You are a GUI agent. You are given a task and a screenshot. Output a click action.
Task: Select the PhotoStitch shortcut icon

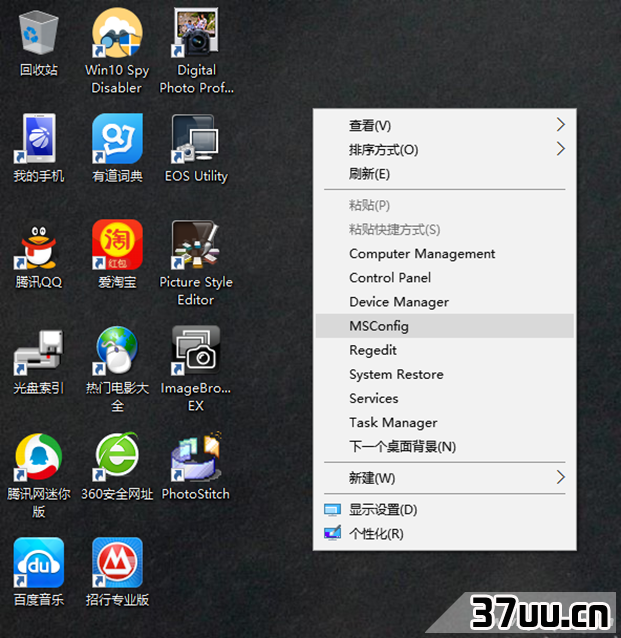[196, 457]
